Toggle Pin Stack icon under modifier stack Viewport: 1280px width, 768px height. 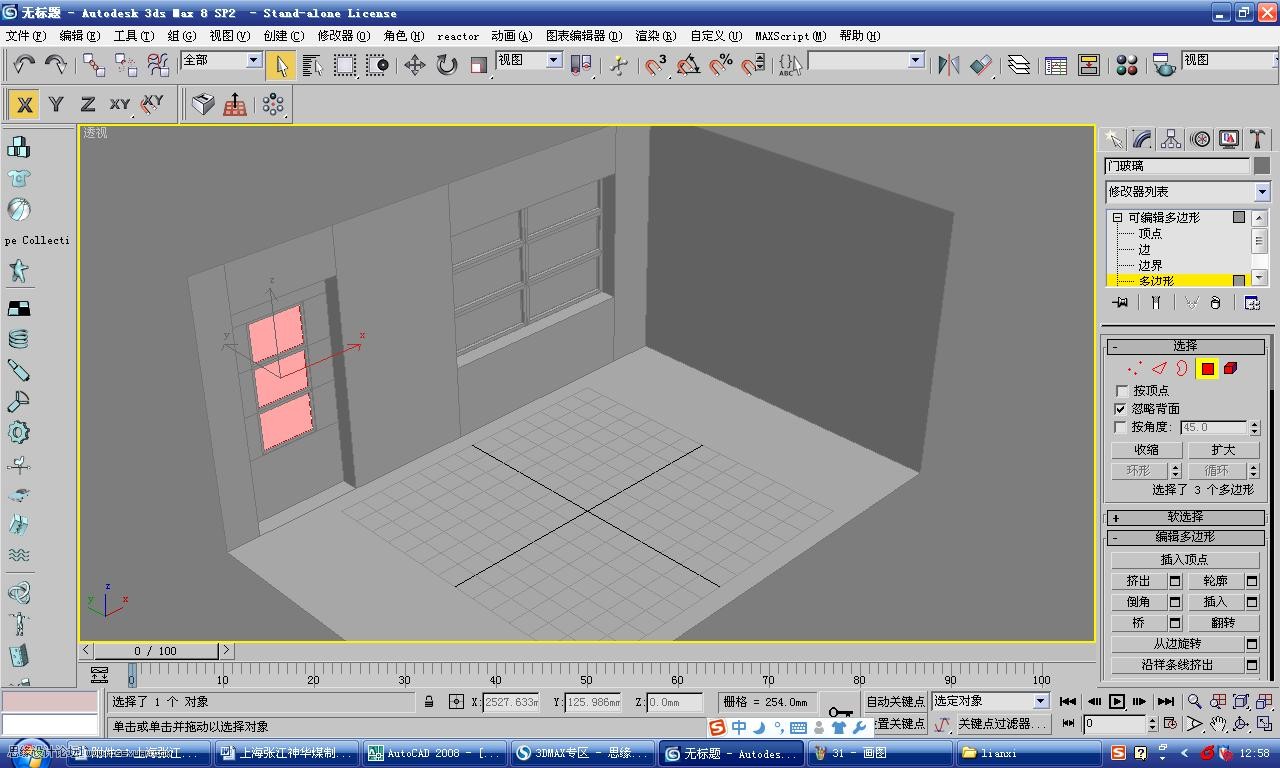[1121, 303]
